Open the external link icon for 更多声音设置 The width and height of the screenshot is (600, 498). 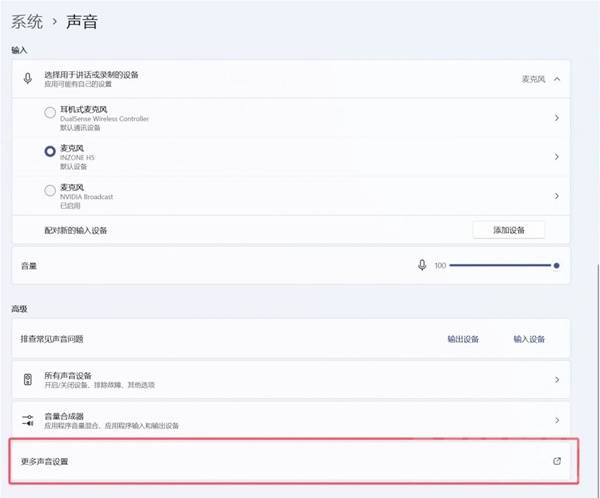click(557, 461)
